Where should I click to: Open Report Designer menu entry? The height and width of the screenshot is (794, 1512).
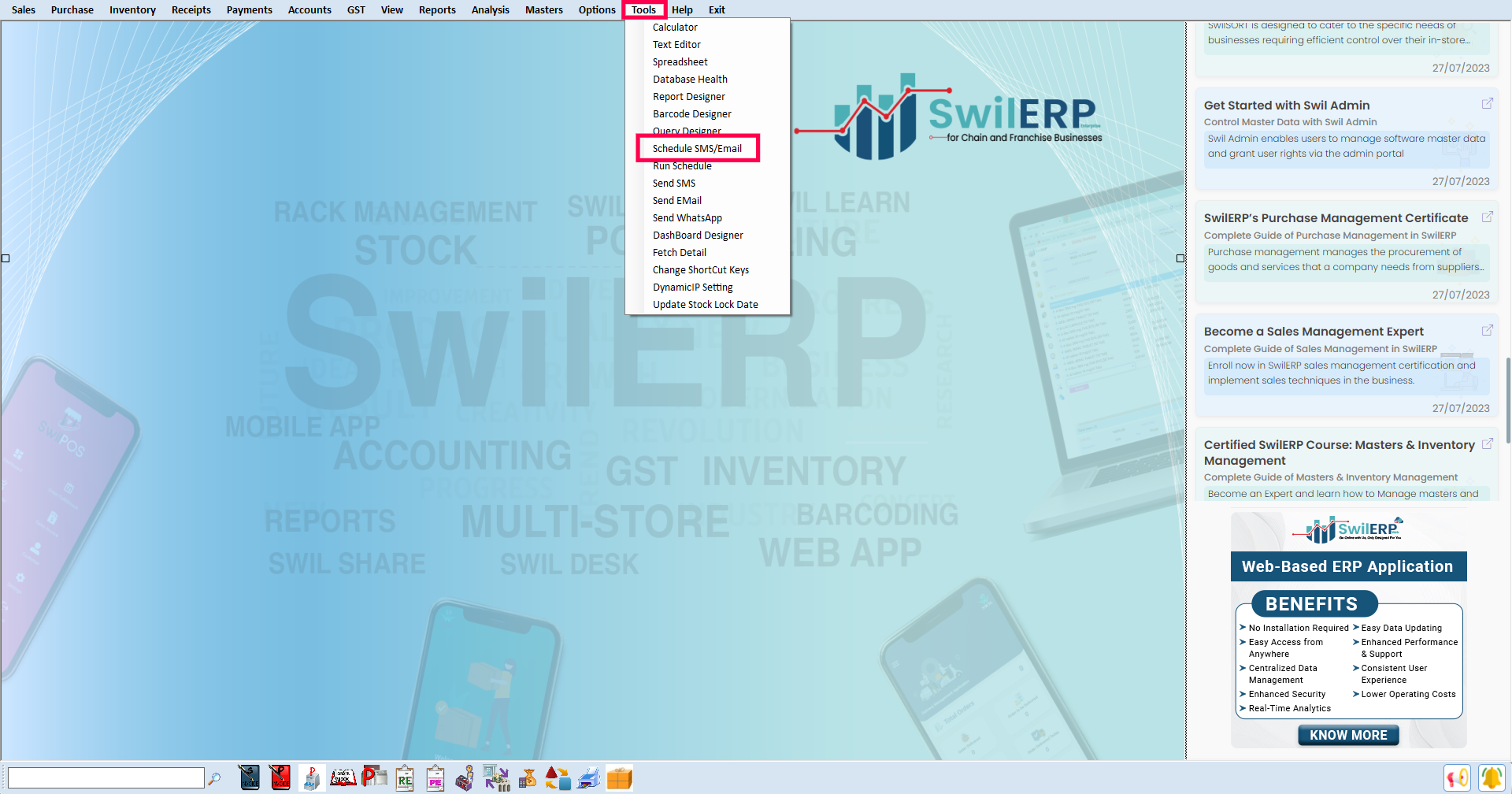click(x=707, y=97)
